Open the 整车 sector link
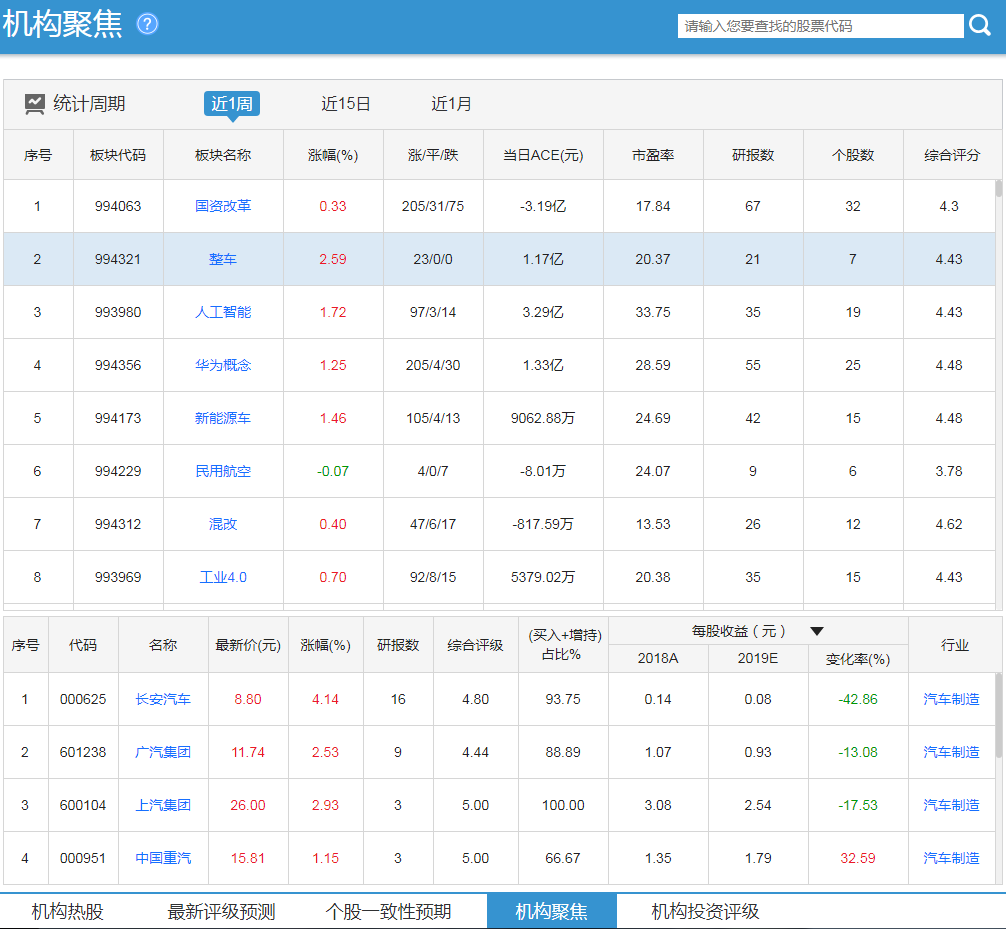The width and height of the screenshot is (1006, 929). [223, 259]
